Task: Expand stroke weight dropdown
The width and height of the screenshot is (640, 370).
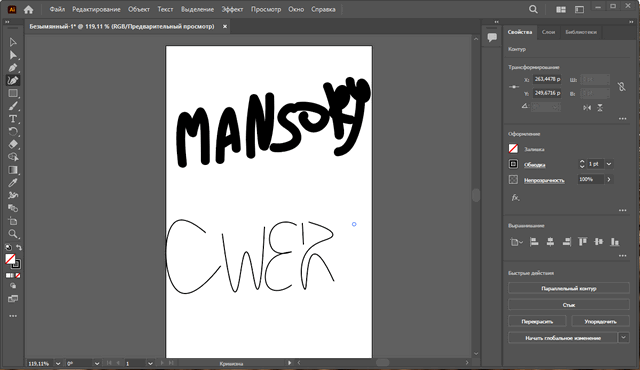Action: pos(609,164)
